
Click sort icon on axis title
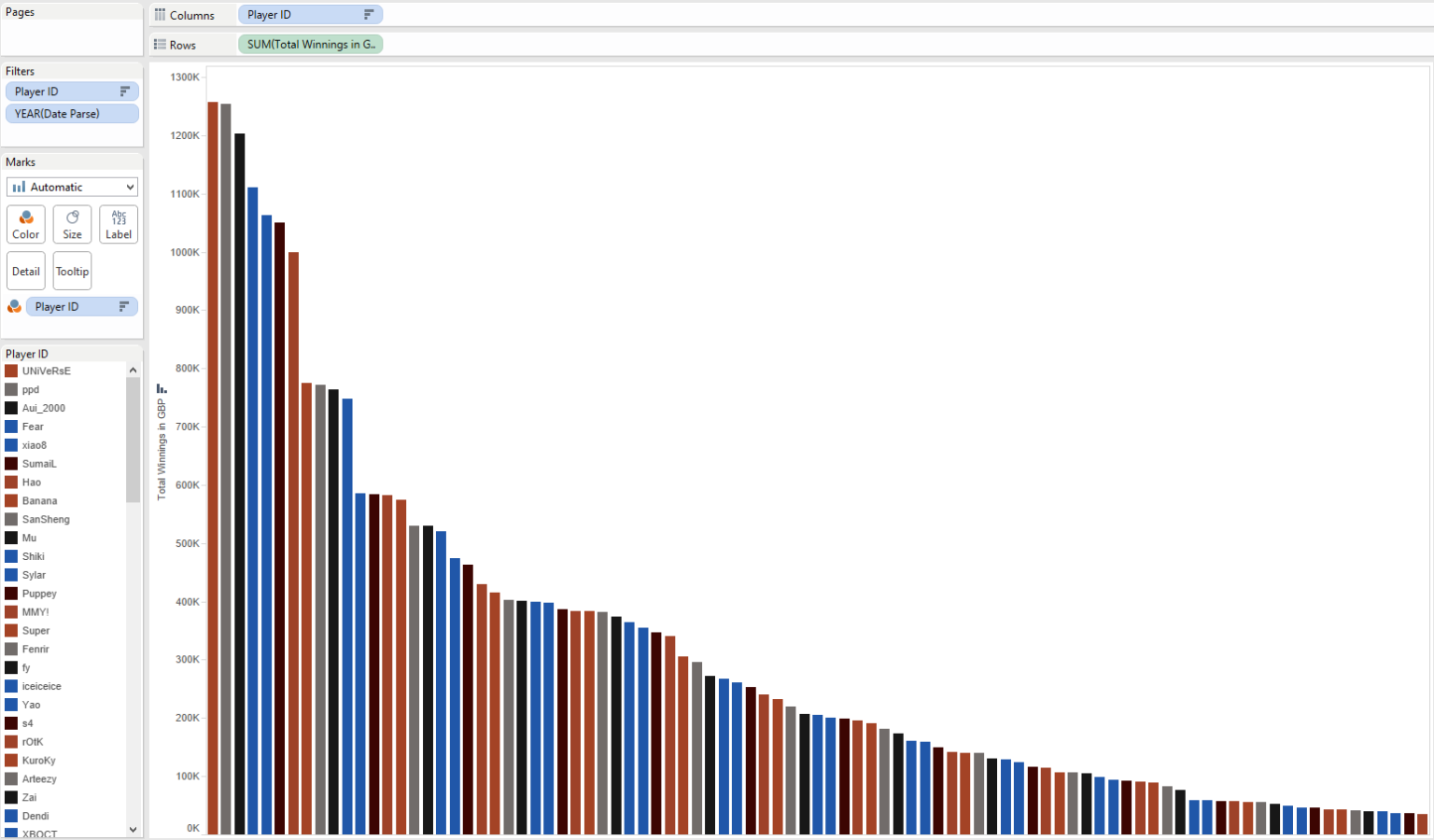click(x=162, y=388)
